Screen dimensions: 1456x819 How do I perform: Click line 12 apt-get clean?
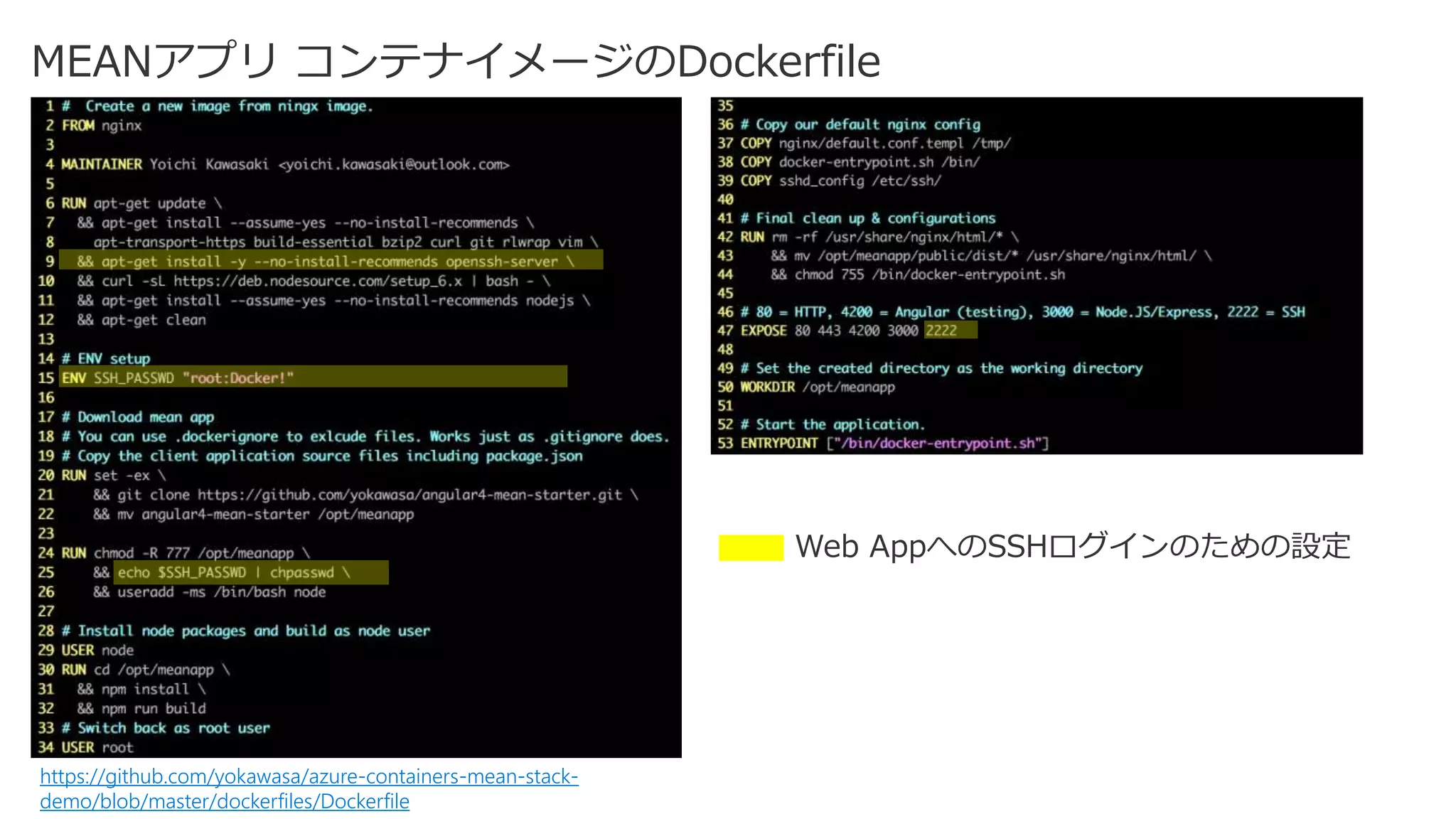(141, 320)
